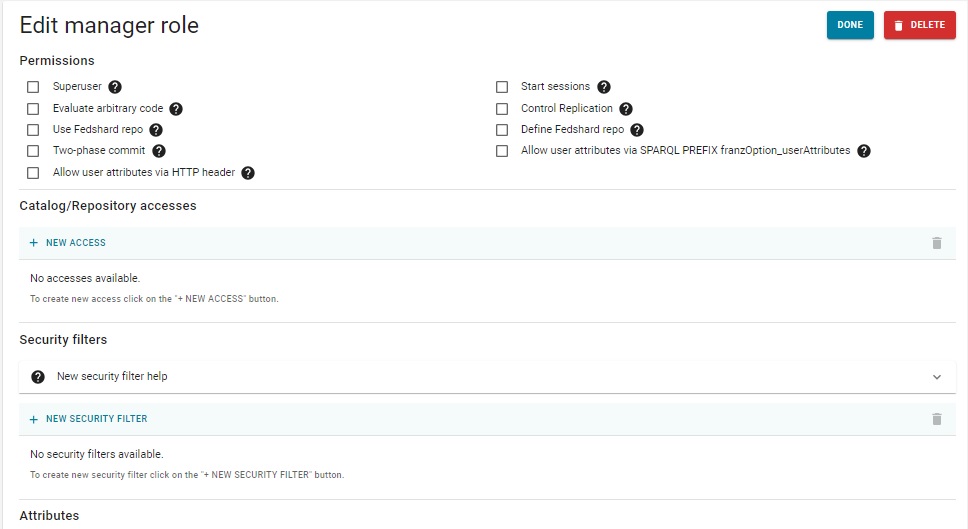The image size is (968, 529).
Task: Enable the Superuser checkbox
Action: point(33,87)
